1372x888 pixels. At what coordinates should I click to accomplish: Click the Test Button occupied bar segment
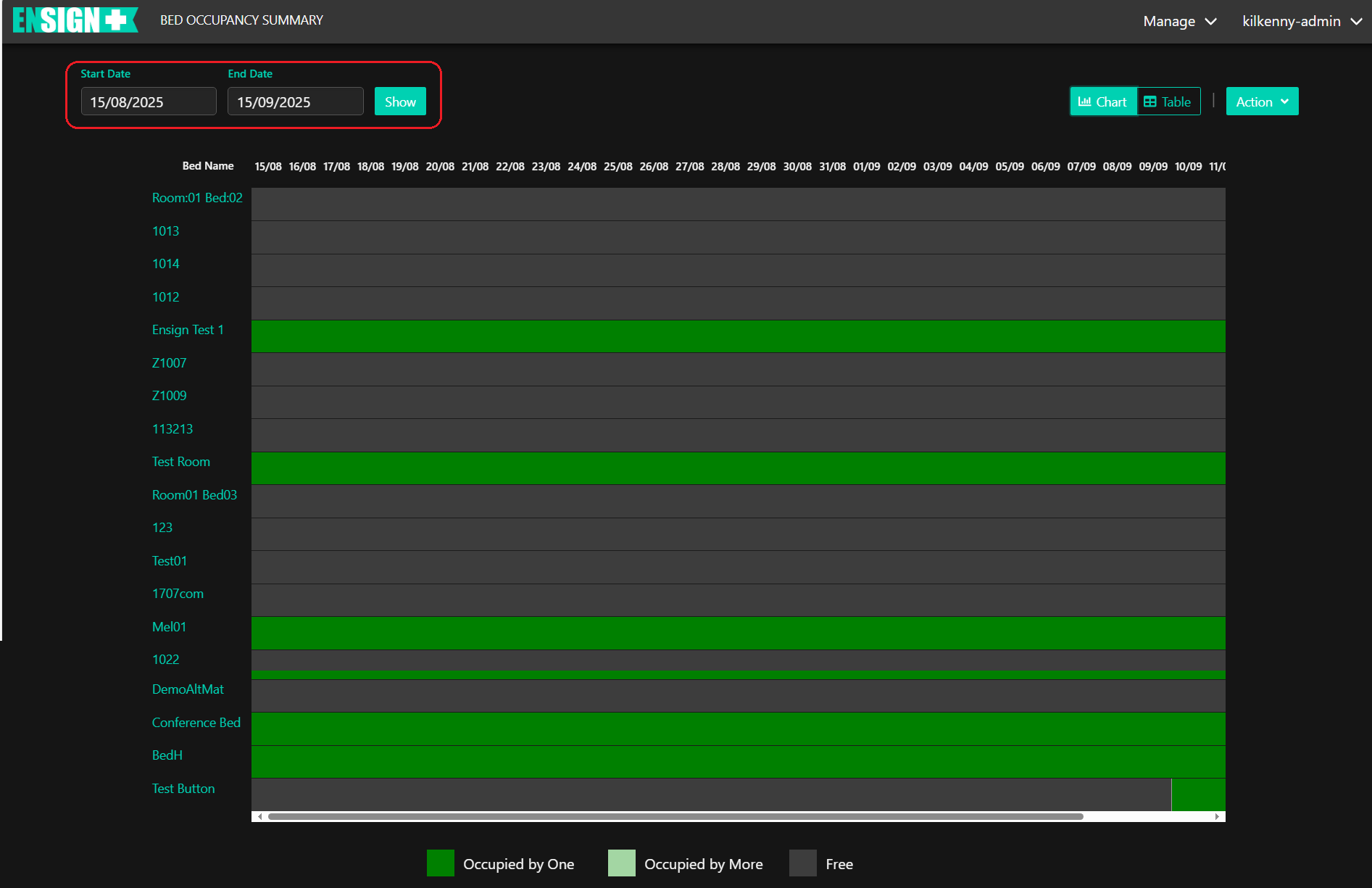point(1198,794)
